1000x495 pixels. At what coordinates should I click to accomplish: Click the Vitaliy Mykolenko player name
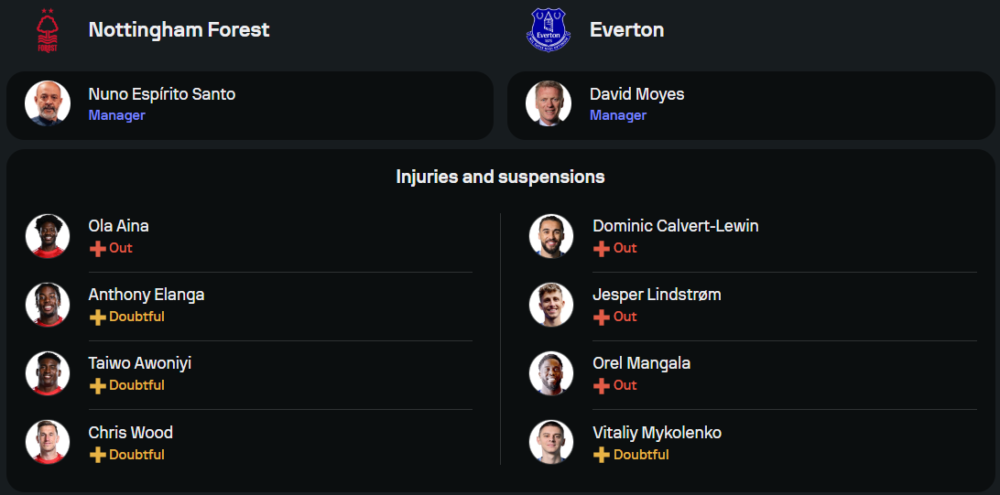point(657,433)
